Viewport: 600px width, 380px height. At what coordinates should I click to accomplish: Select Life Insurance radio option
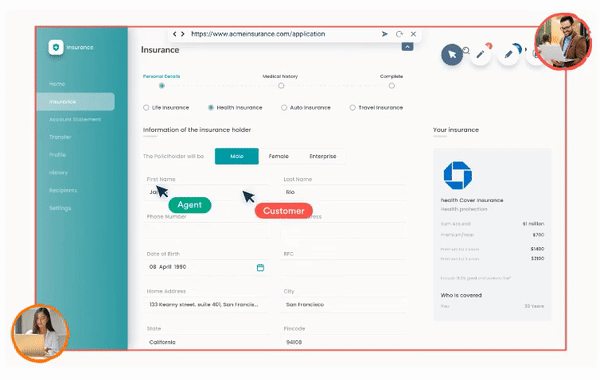click(x=146, y=108)
